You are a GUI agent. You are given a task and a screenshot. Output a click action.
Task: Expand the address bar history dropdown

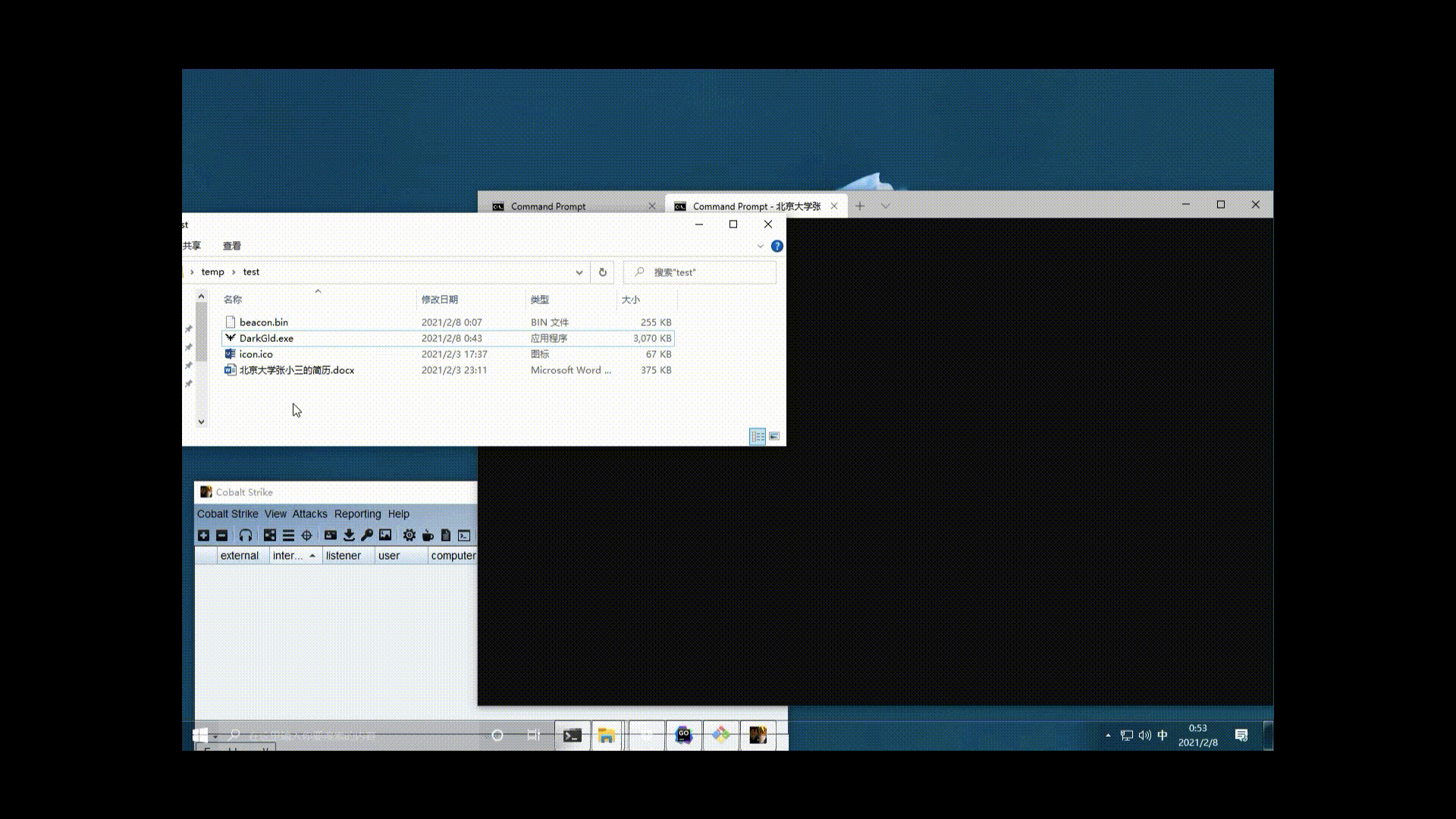point(579,272)
